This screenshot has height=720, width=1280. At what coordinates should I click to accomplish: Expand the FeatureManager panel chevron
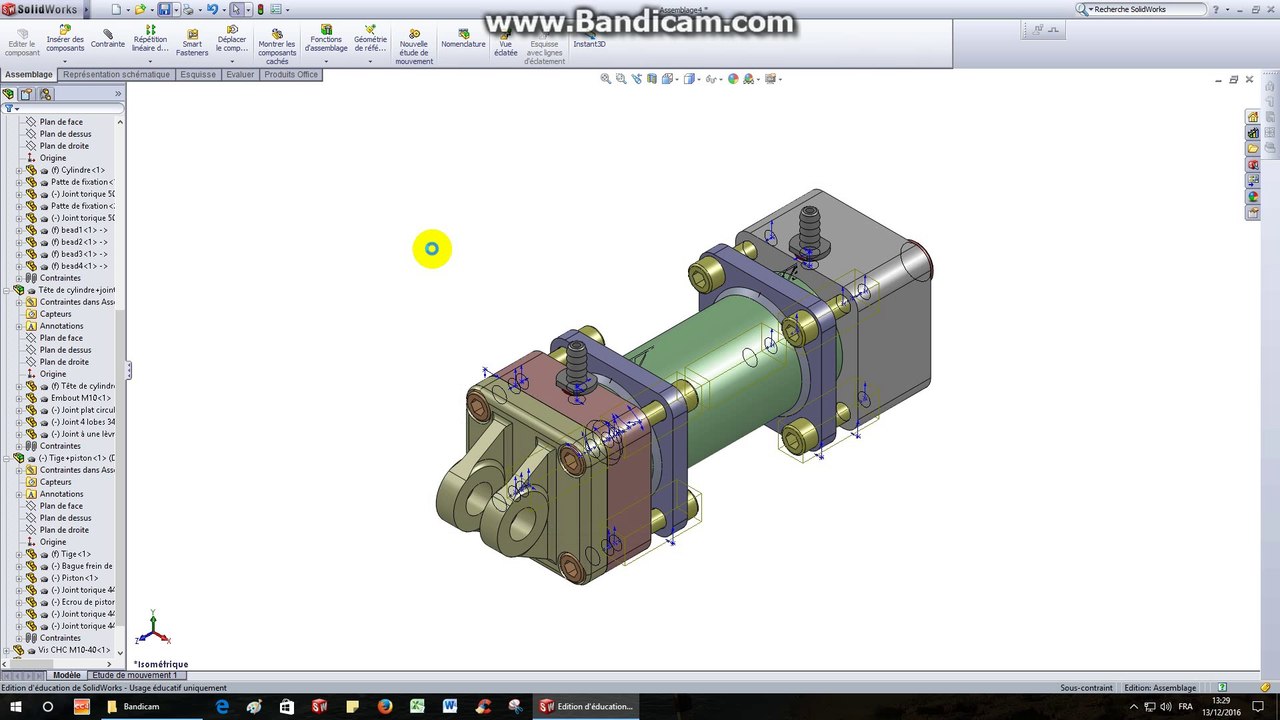118,94
